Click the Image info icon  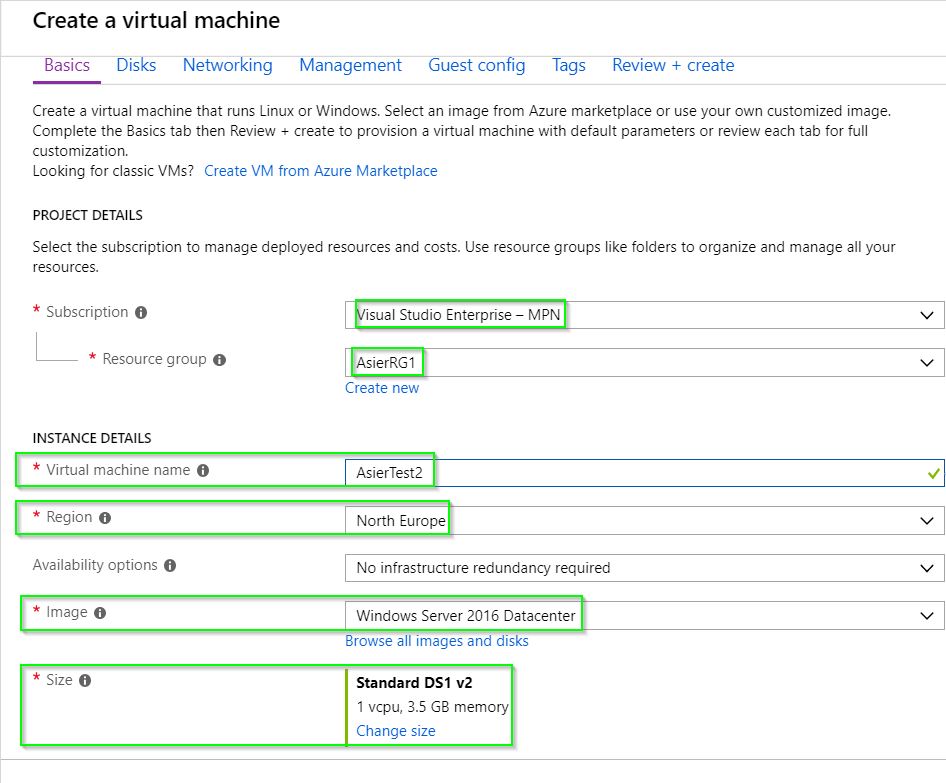pyautogui.click(x=100, y=613)
